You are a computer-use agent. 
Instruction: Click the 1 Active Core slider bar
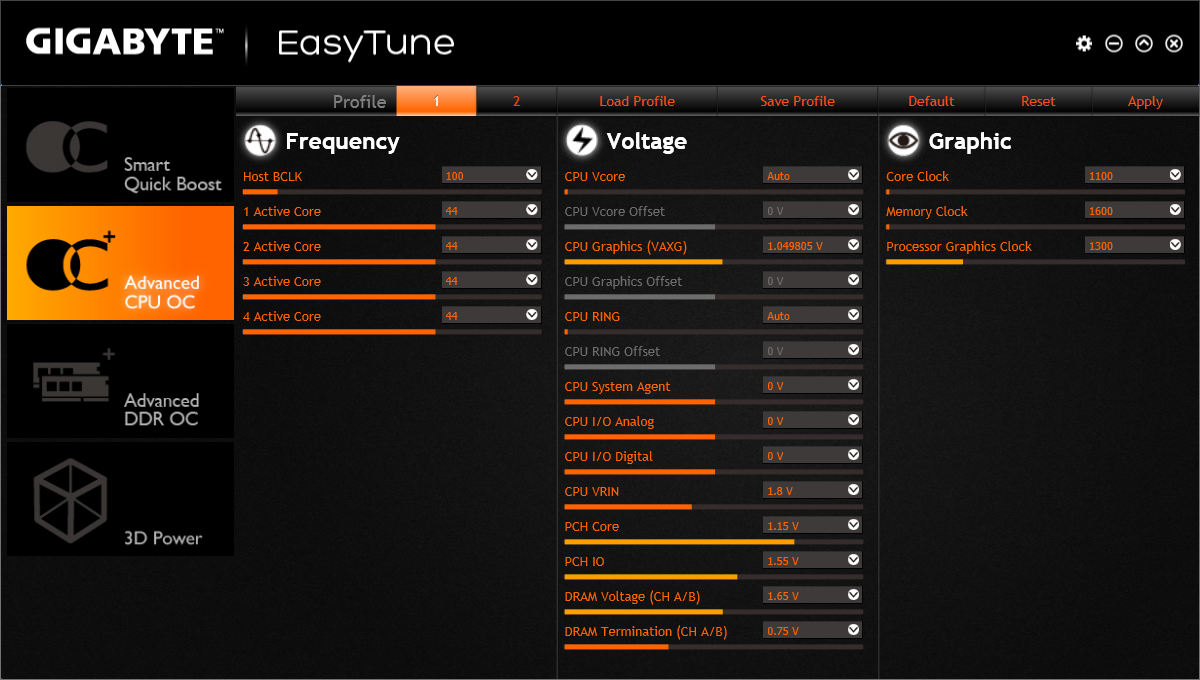[392, 226]
